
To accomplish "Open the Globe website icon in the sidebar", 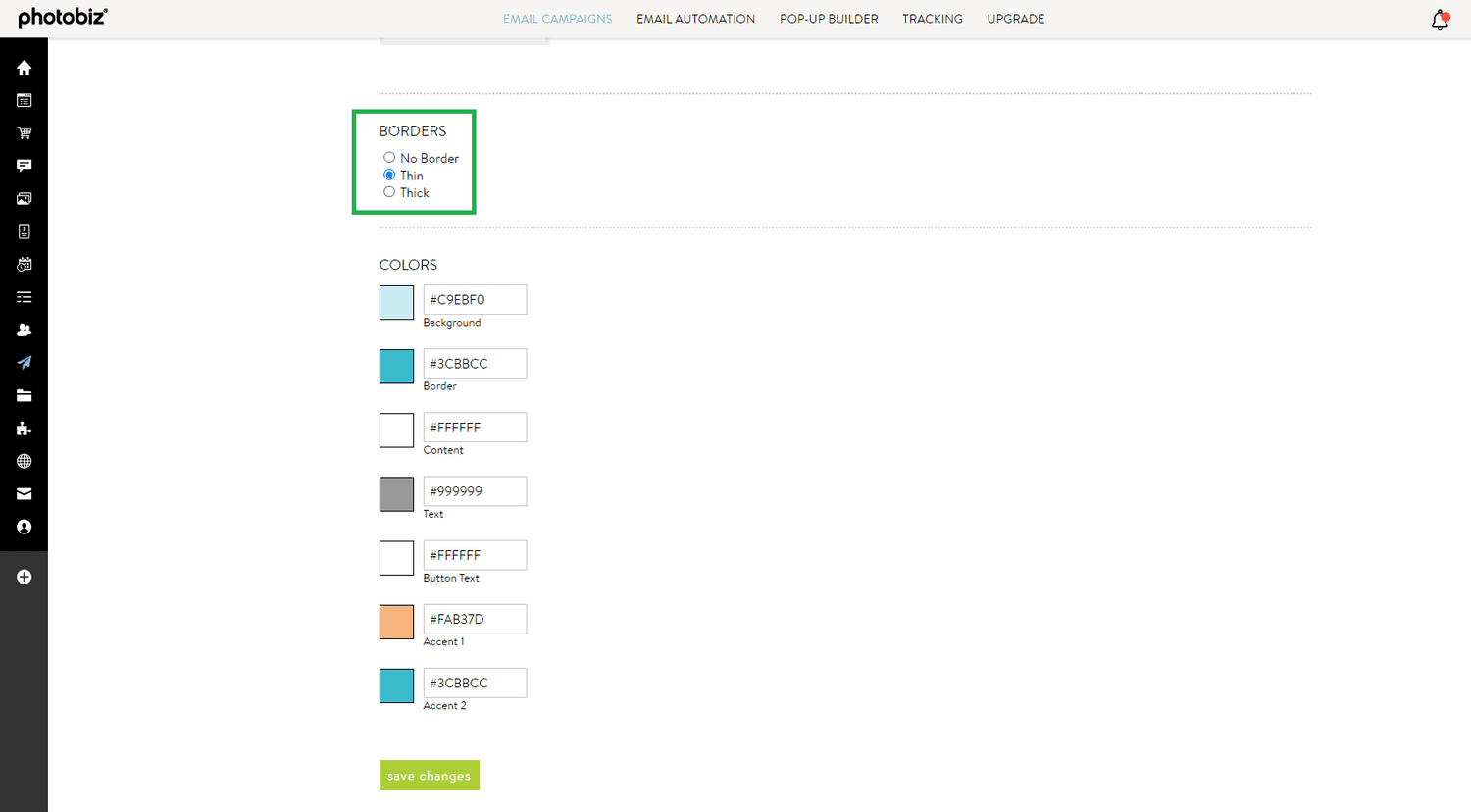I will tap(24, 461).
